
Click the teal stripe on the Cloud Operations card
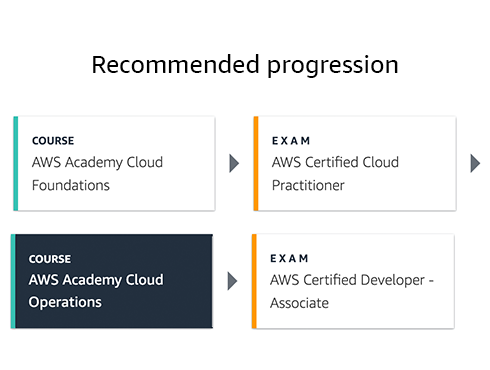point(13,281)
